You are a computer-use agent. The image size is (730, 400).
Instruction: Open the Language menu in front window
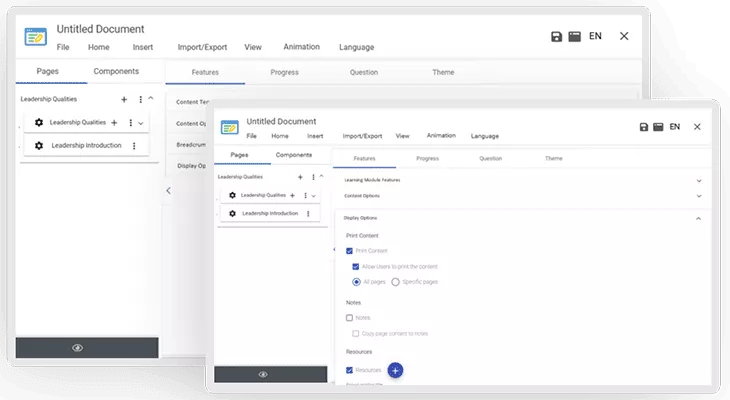tap(485, 136)
